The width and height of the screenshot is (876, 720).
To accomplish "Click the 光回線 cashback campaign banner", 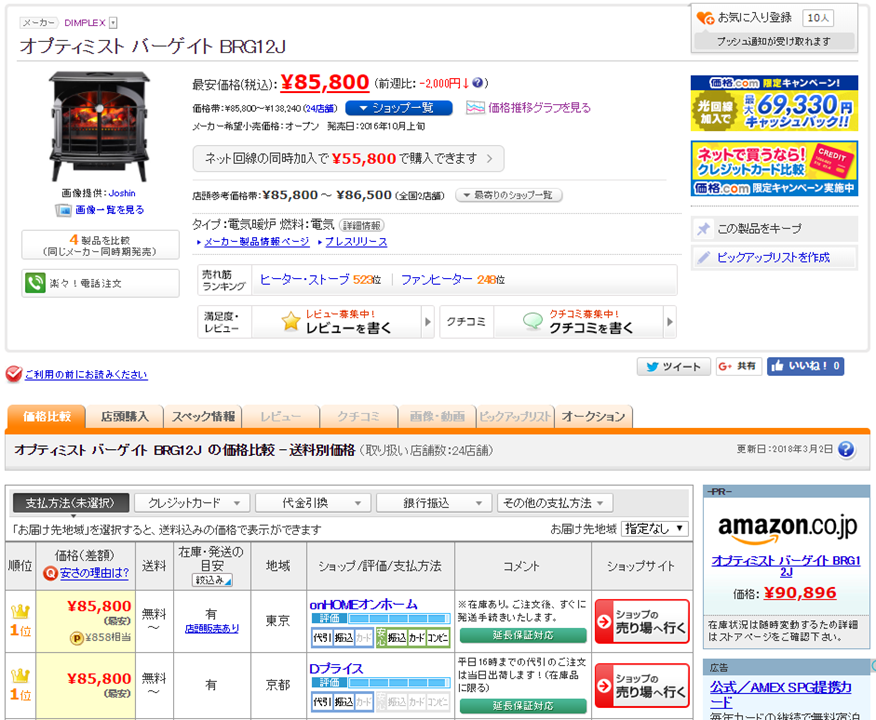I will coord(774,103).
